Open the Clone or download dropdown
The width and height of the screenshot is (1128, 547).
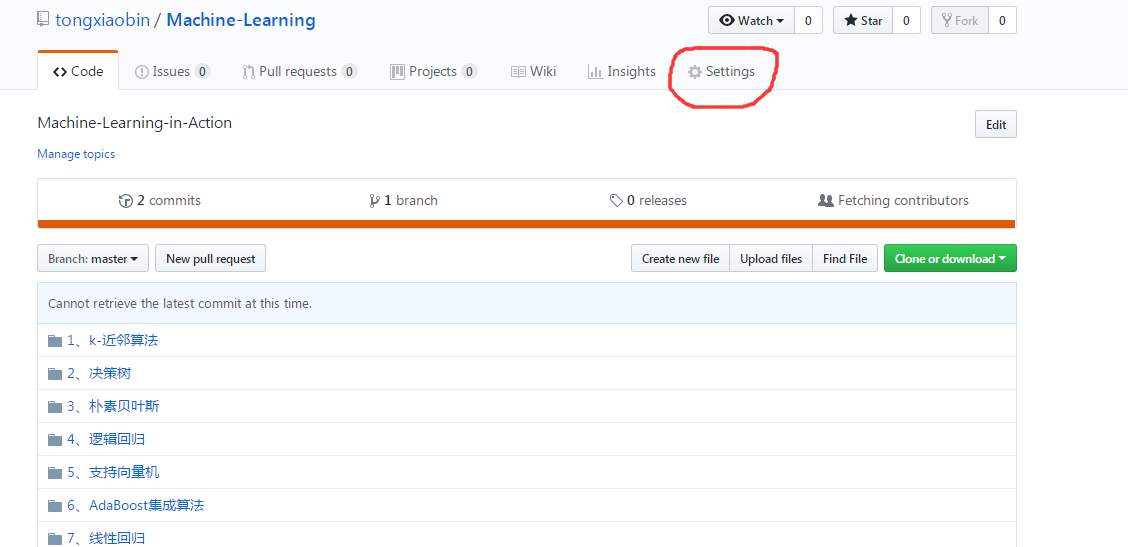(950, 258)
